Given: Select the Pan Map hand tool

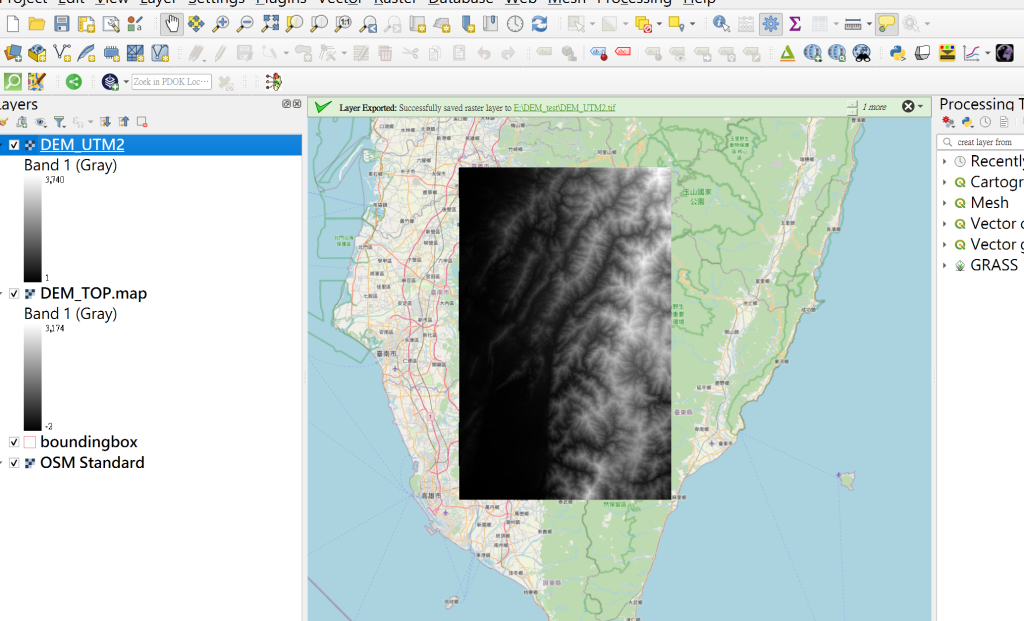Looking at the screenshot, I should [x=172, y=24].
